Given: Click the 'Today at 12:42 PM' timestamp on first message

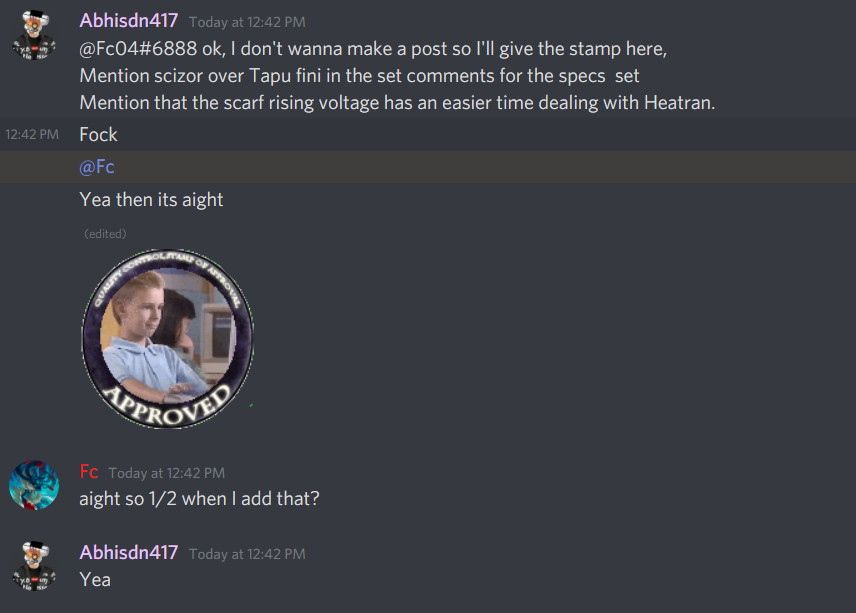Looking at the screenshot, I should tap(247, 22).
